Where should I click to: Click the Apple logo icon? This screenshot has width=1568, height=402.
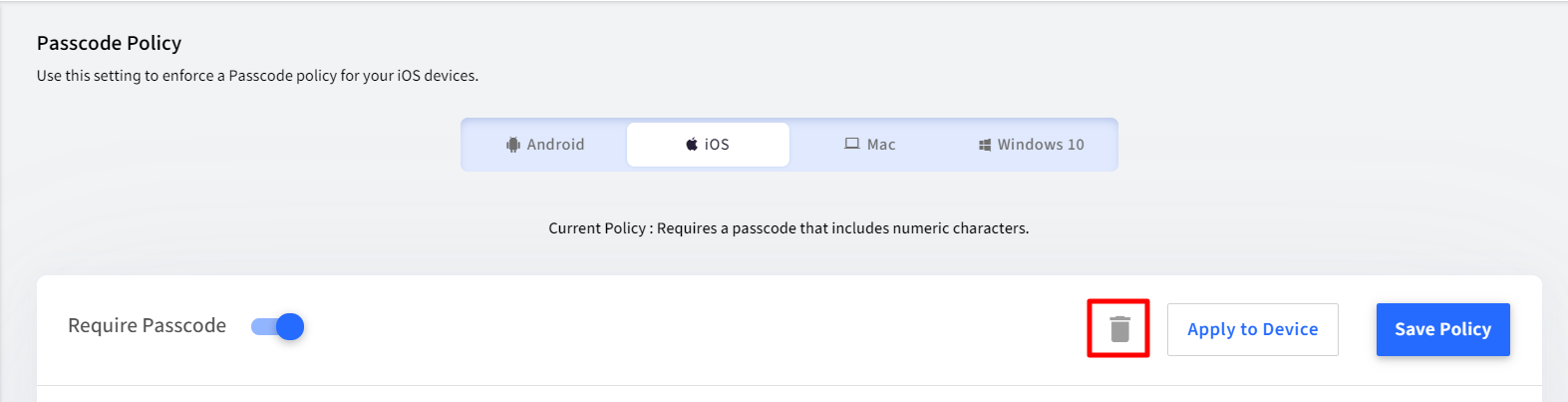click(x=692, y=145)
